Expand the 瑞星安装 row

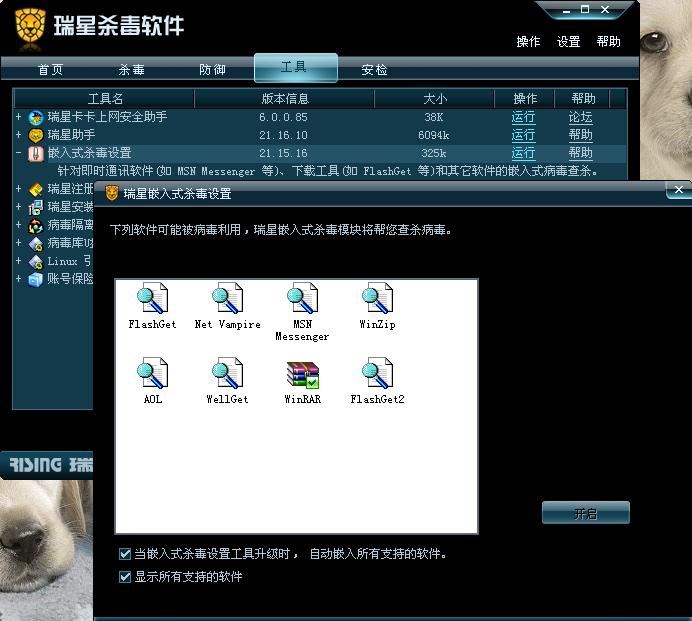pyautogui.click(x=19, y=207)
